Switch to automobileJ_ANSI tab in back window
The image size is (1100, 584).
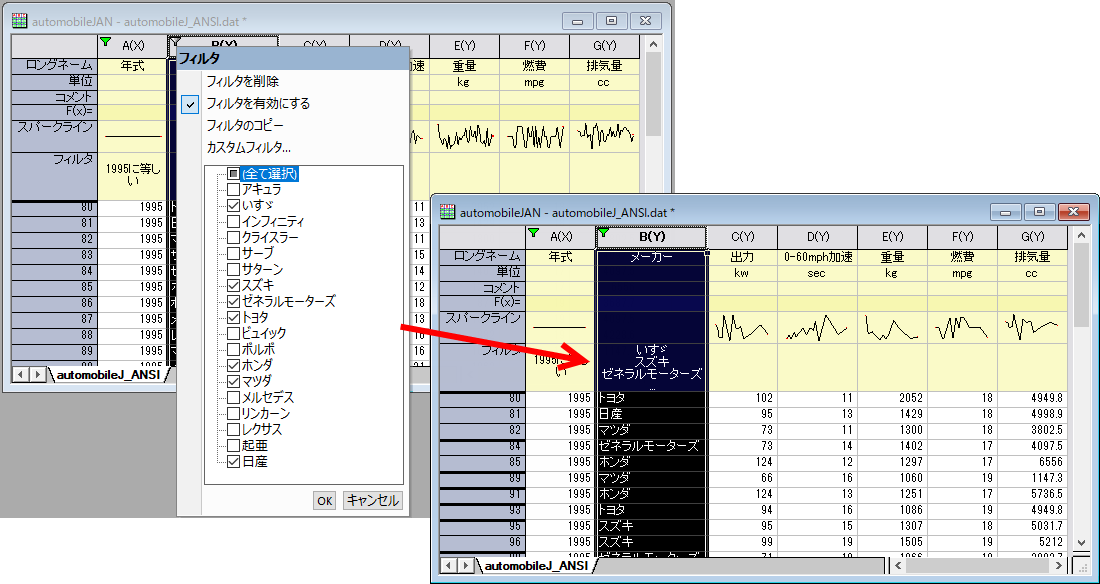pyautogui.click(x=111, y=375)
